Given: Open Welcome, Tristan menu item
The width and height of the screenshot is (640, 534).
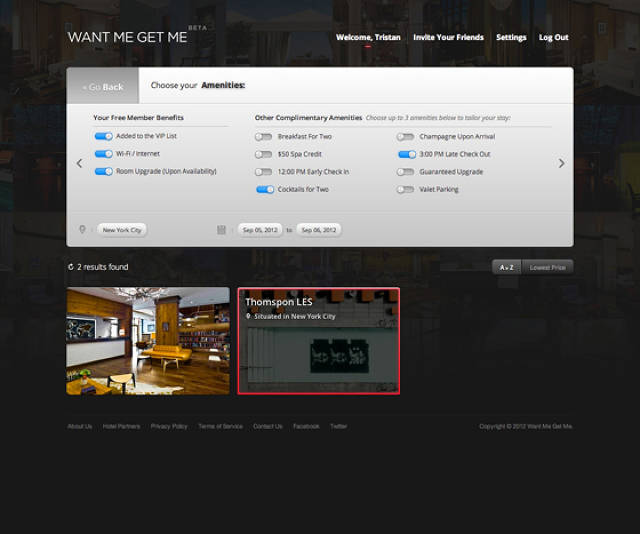Looking at the screenshot, I should tap(368, 37).
